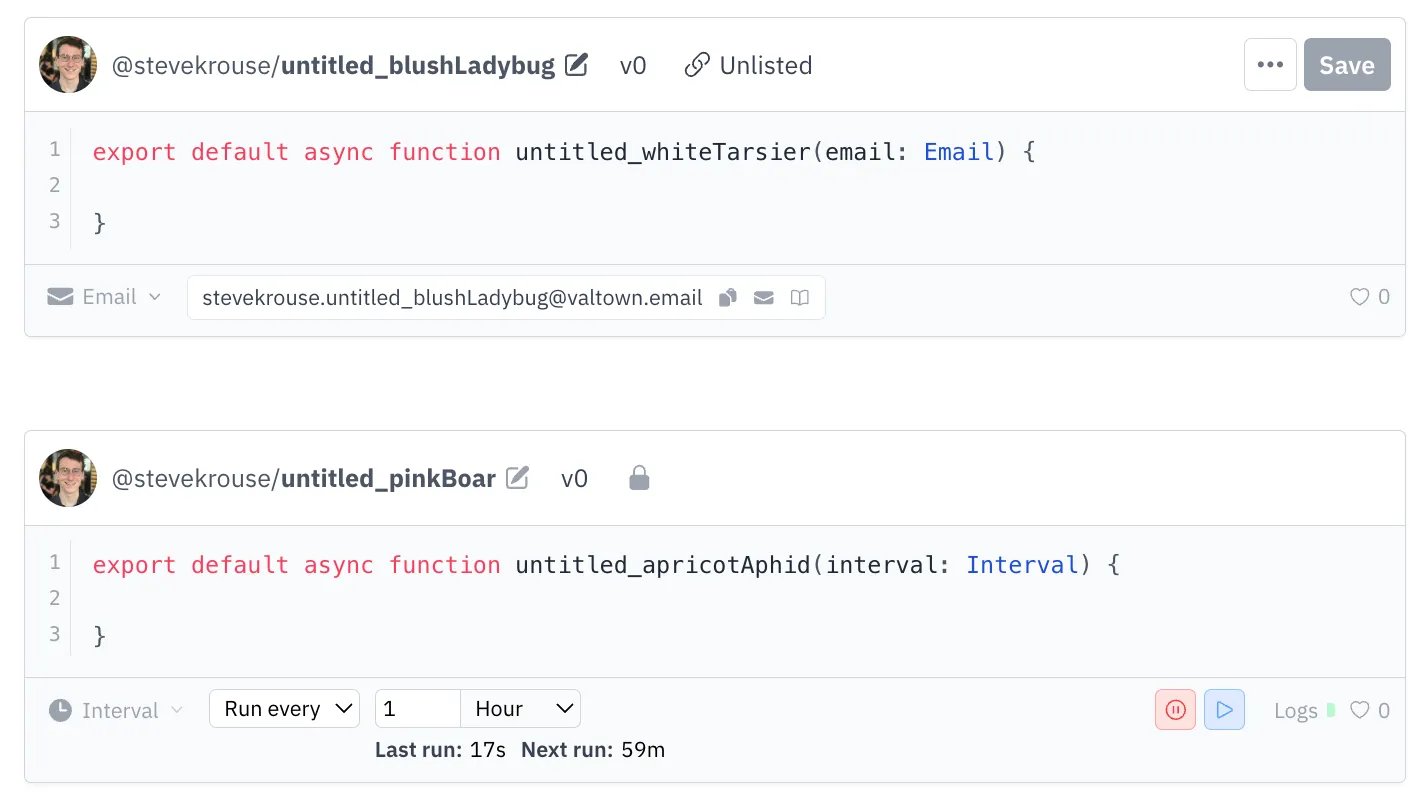Open the Interval val type dropdown
This screenshot has height=802, width=1428.
point(117,710)
